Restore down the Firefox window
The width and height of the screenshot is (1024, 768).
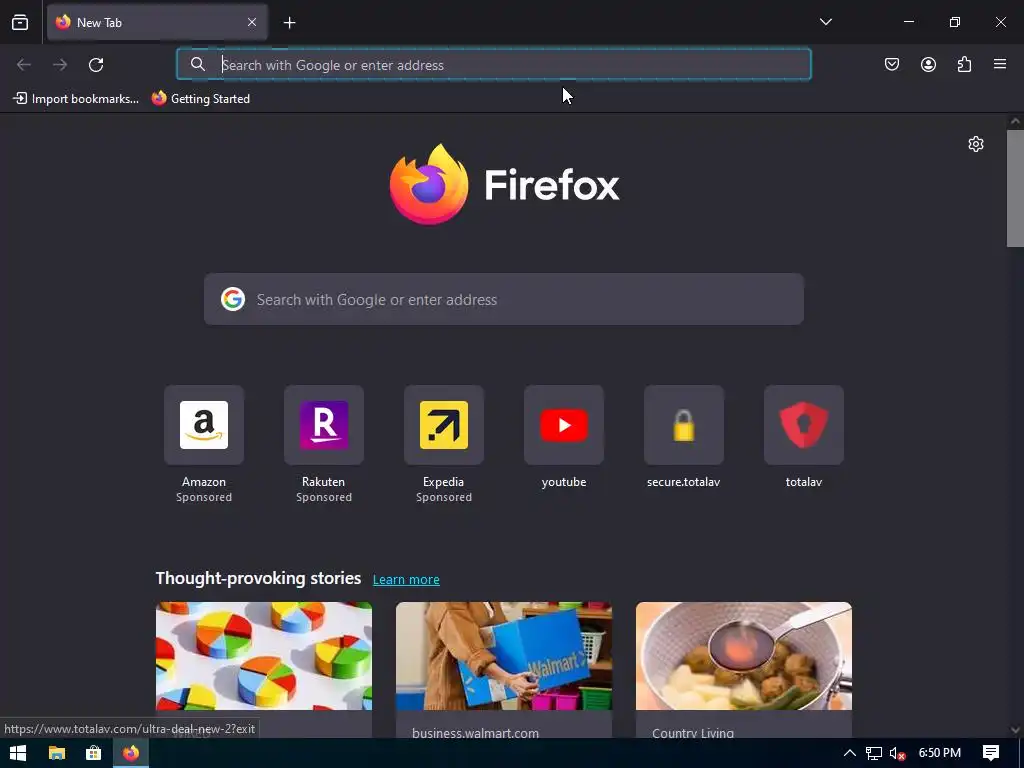click(x=955, y=22)
